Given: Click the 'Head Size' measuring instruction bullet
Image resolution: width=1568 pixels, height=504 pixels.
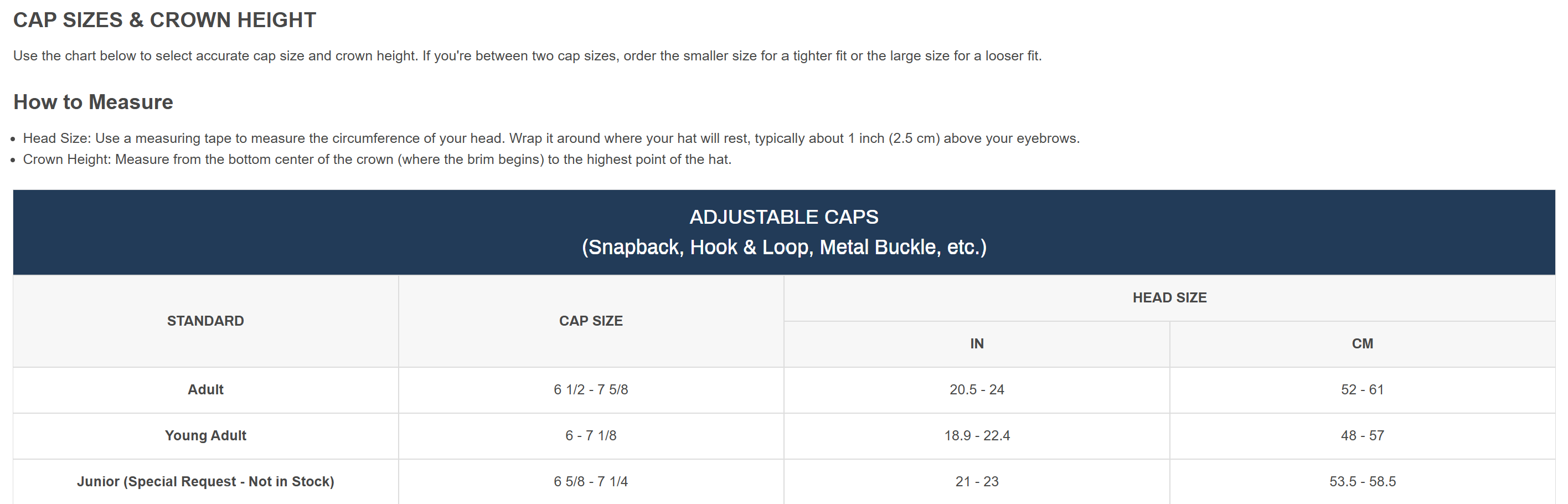Looking at the screenshot, I should (551, 138).
